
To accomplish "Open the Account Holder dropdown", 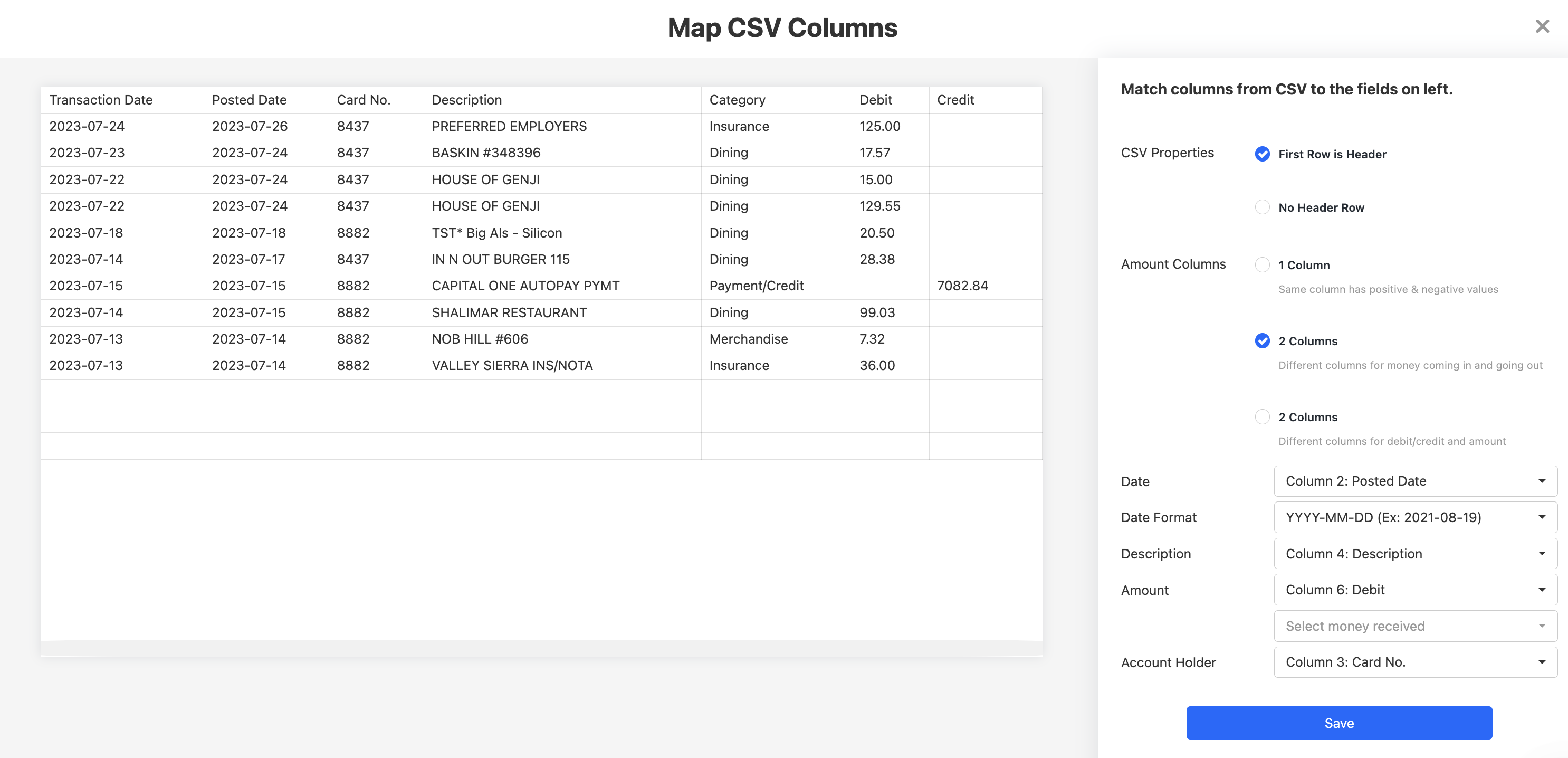I will click(1415, 662).
